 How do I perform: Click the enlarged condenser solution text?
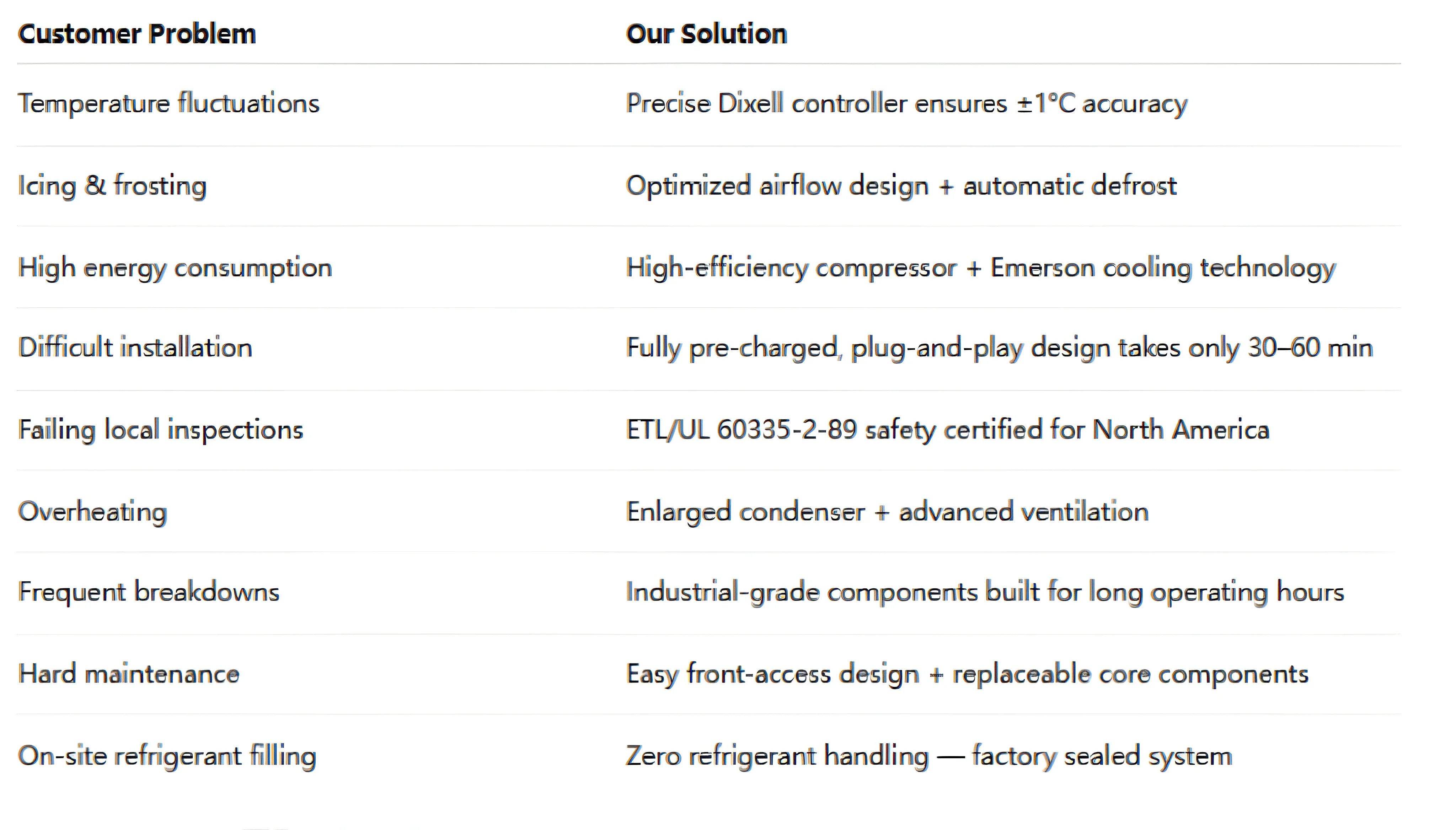click(887, 512)
